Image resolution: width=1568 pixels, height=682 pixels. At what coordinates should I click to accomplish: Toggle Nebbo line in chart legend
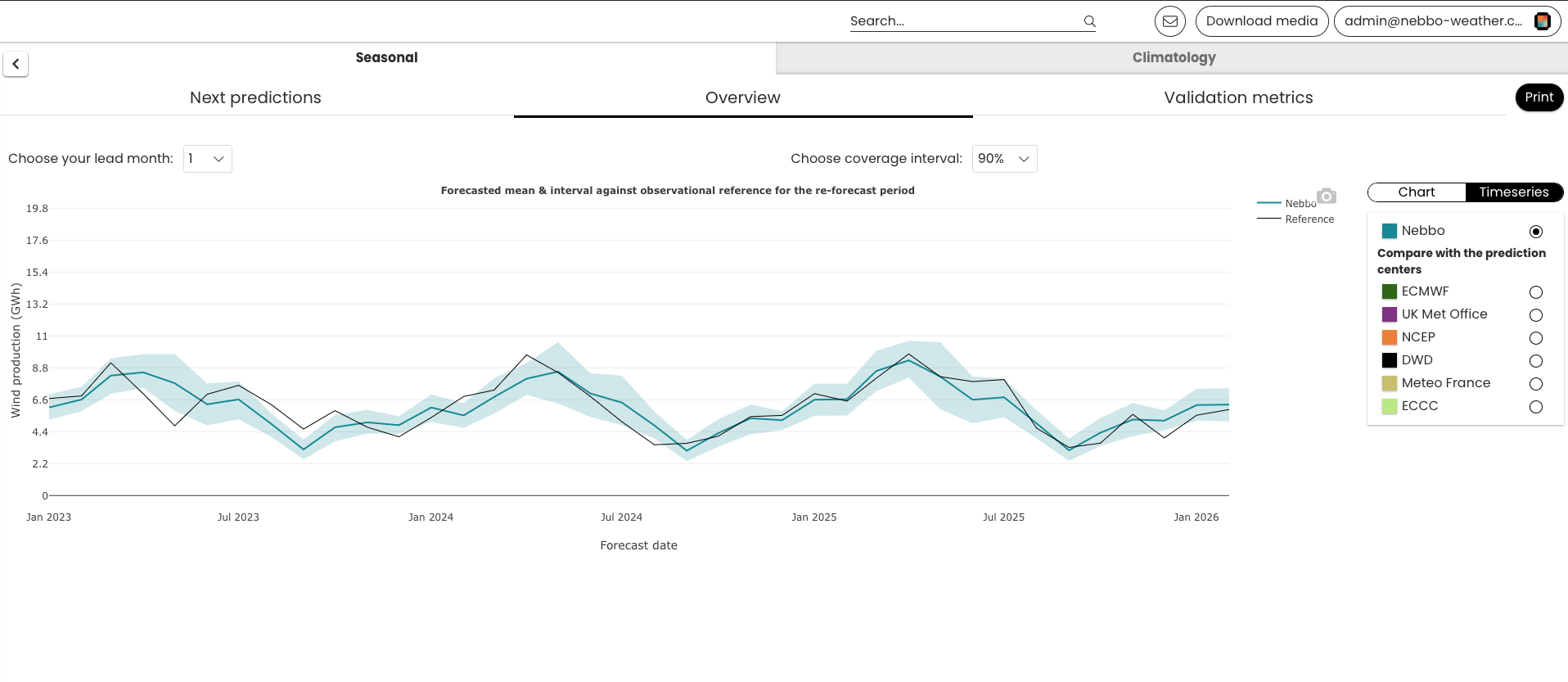point(1287,203)
